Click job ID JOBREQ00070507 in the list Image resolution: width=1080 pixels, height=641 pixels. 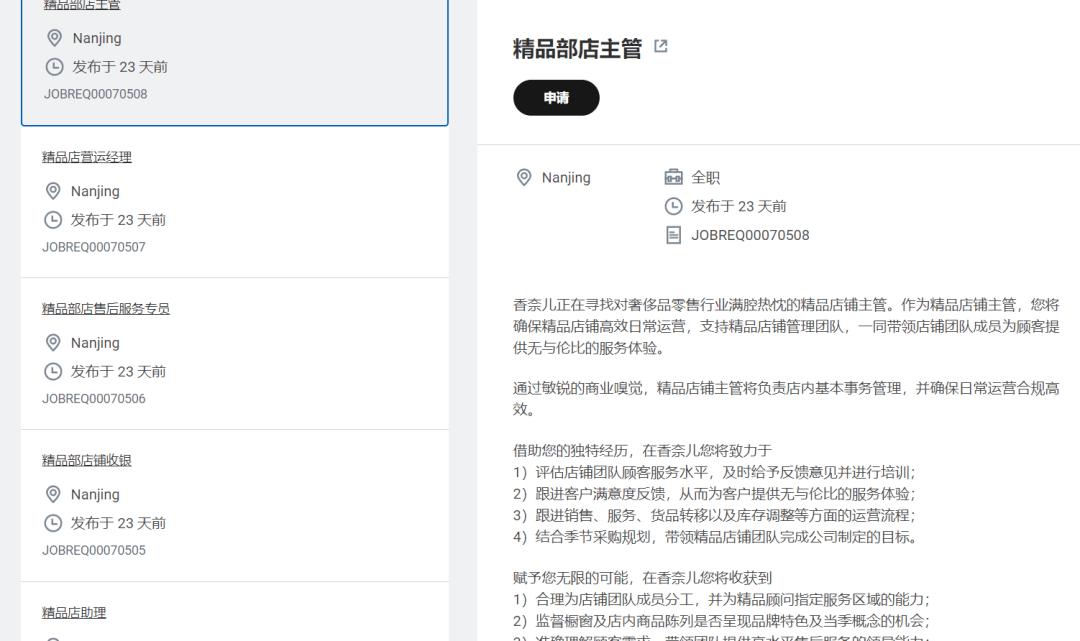pos(94,247)
